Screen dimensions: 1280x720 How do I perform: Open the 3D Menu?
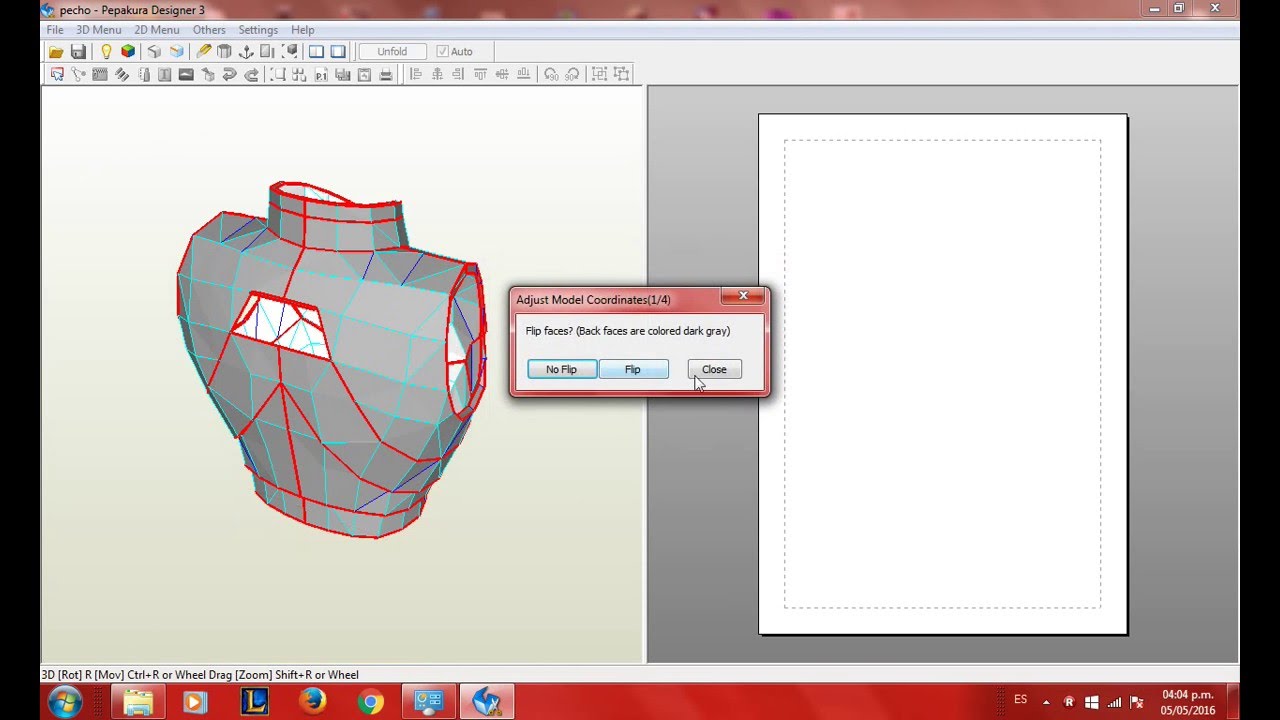[99, 30]
